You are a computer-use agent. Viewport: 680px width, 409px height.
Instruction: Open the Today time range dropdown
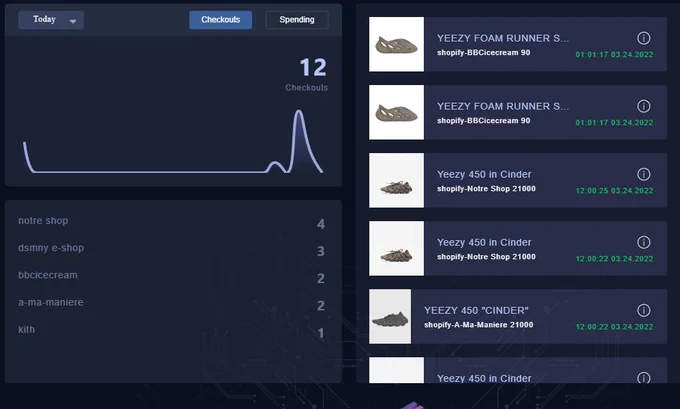(x=51, y=20)
